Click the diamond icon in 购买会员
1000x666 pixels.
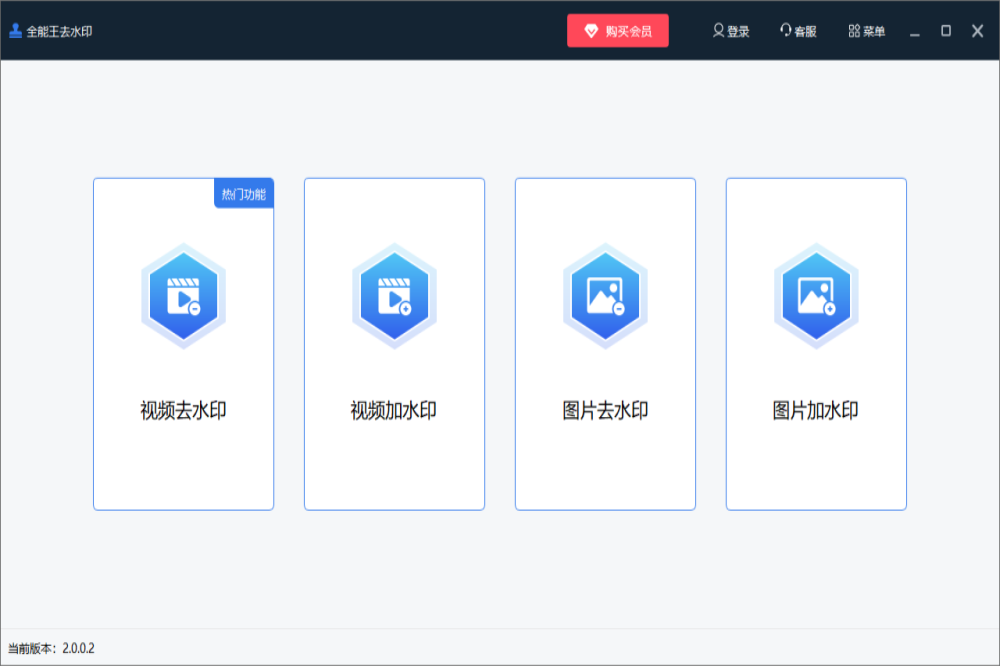click(591, 31)
